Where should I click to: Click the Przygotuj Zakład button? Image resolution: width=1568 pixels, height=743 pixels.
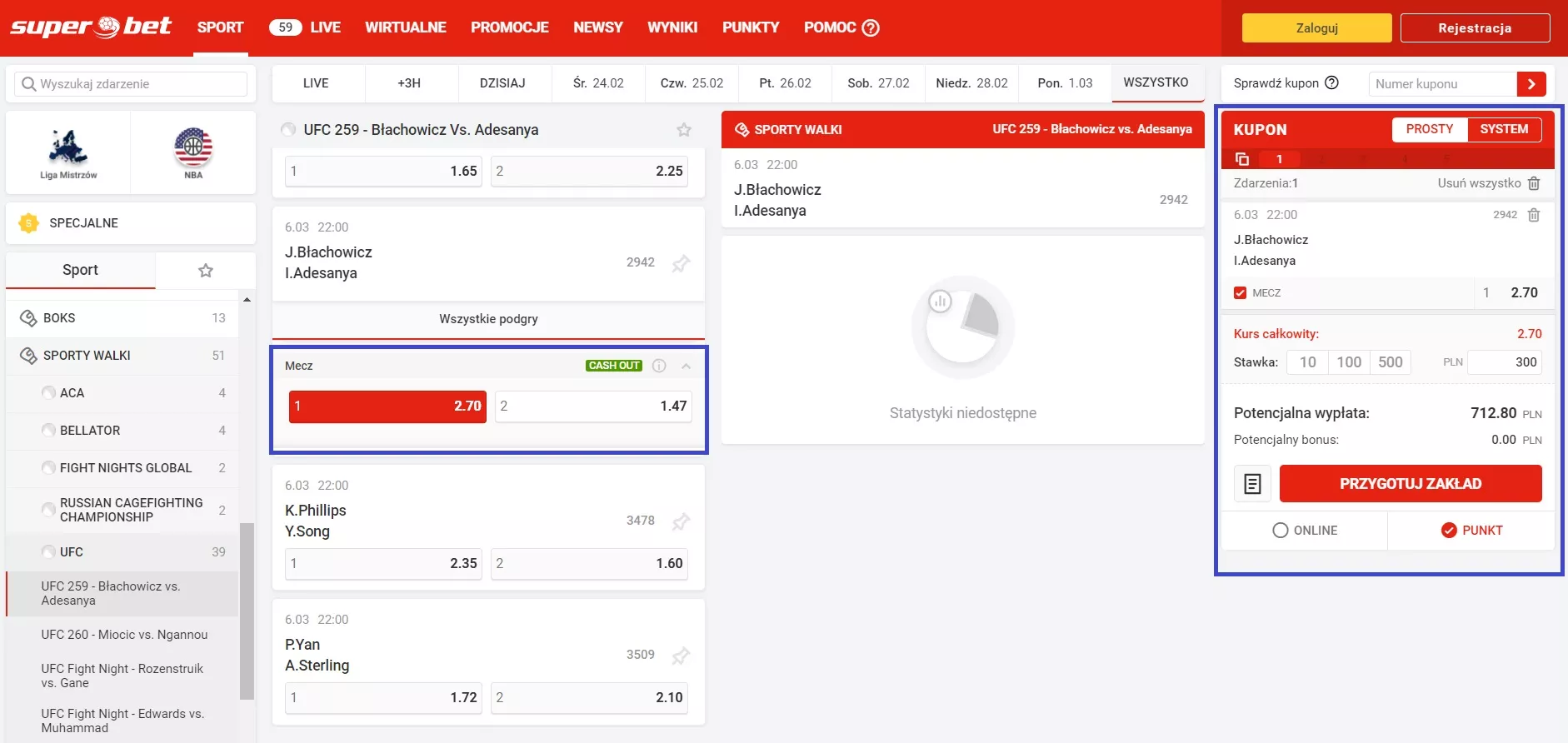(1411, 484)
